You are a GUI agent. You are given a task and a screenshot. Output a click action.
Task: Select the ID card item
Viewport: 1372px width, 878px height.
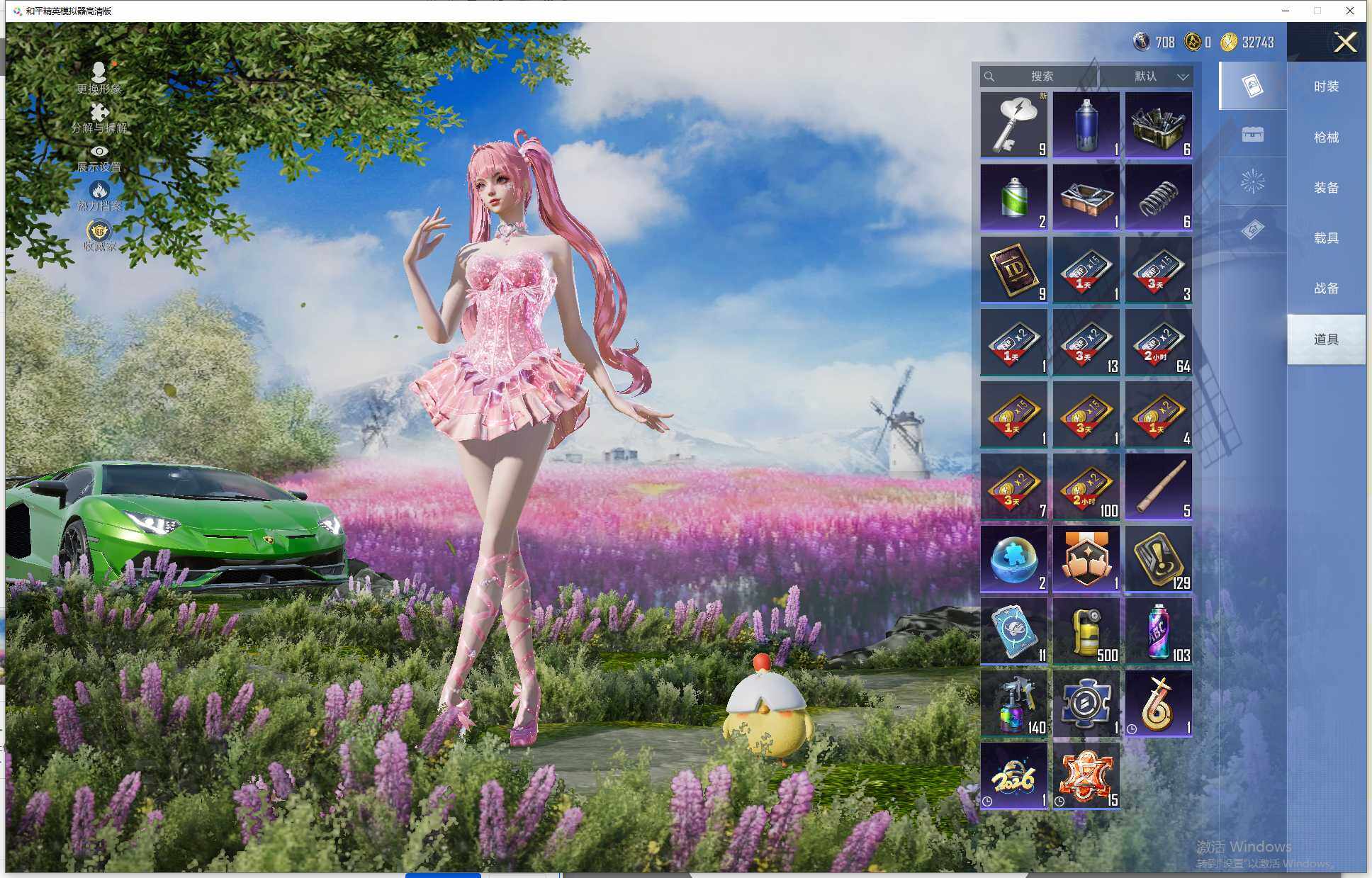(x=1013, y=269)
